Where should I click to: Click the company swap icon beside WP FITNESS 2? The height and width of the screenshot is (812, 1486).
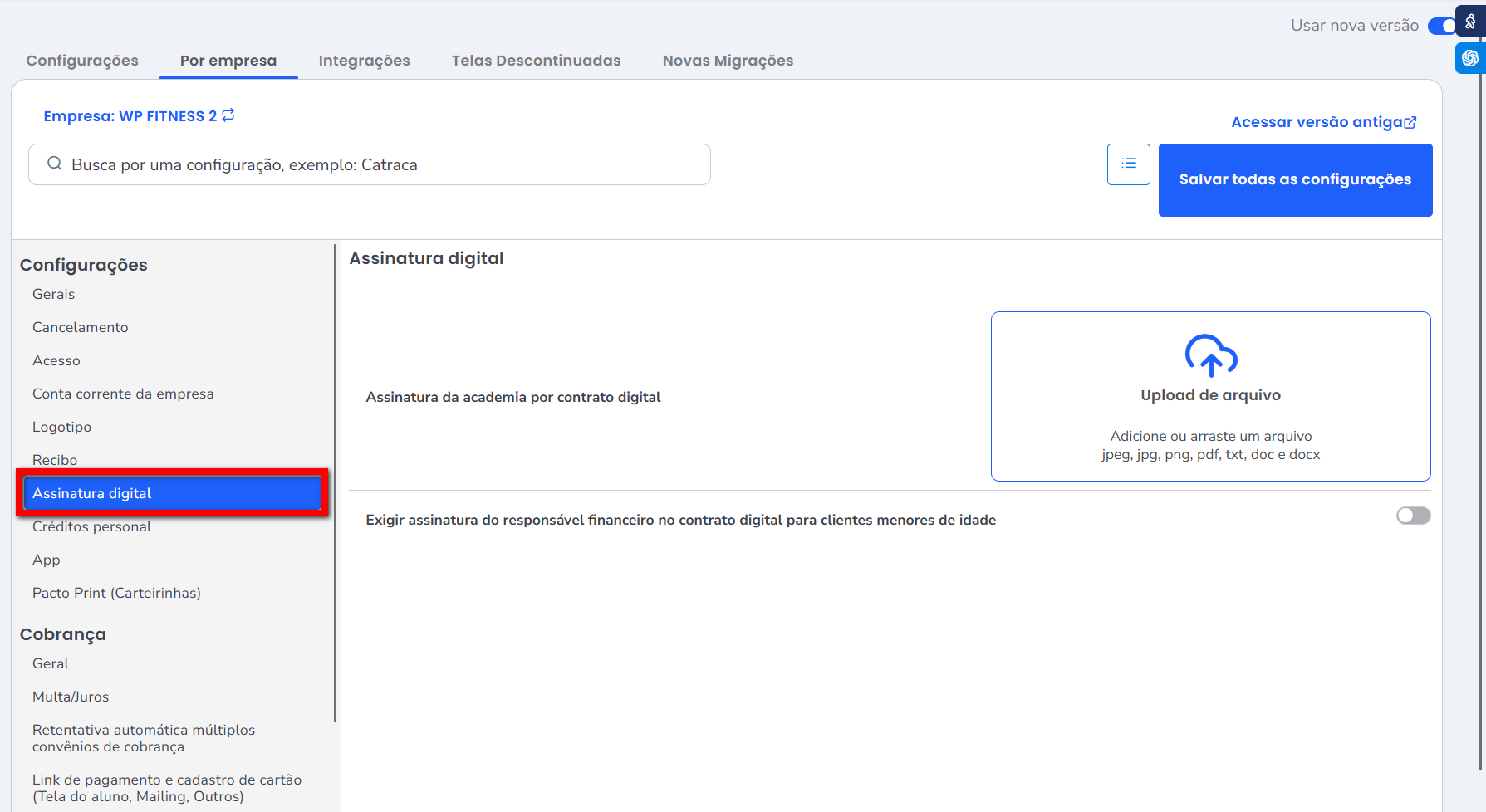click(228, 115)
